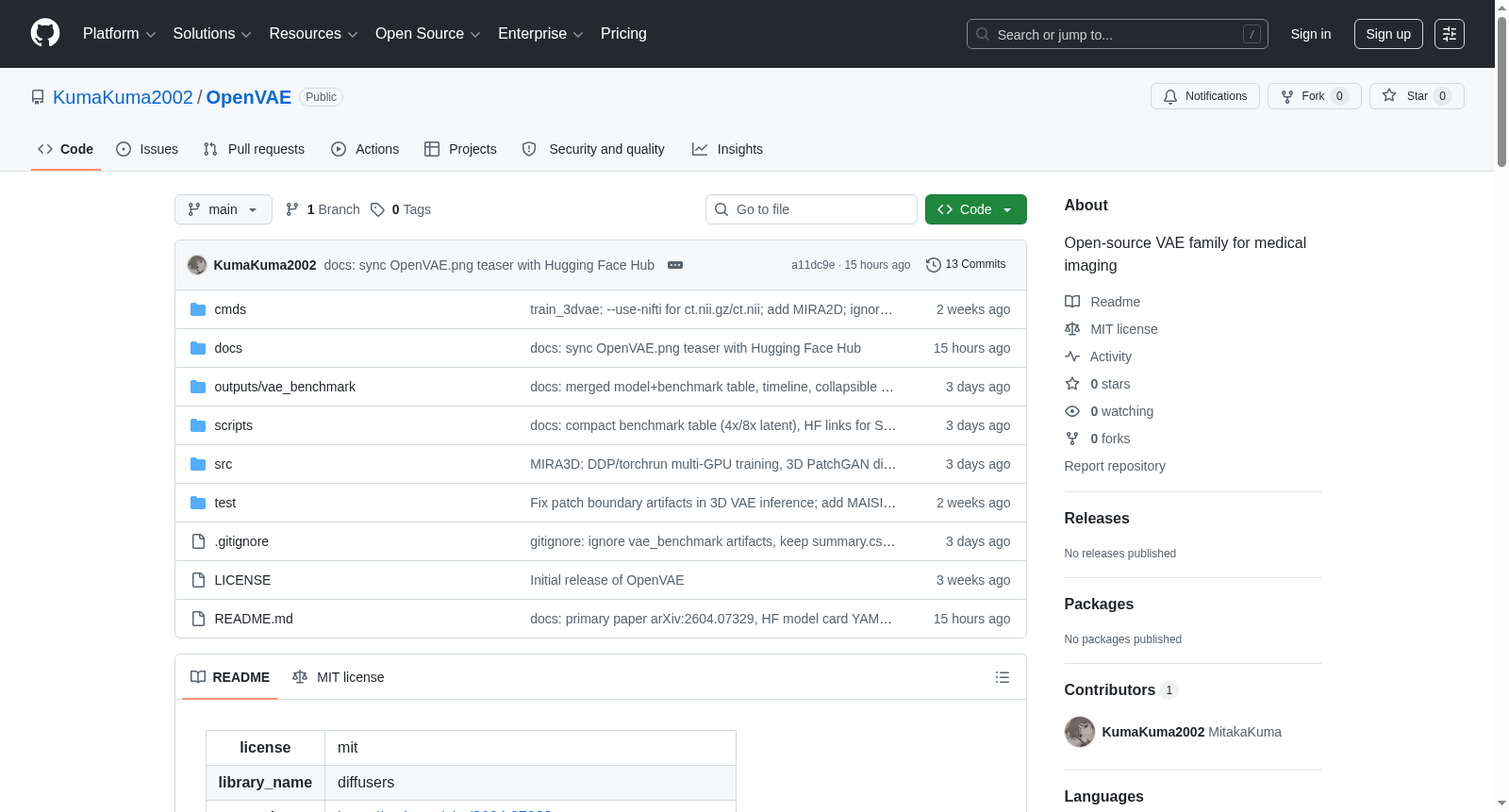Click the Sign in link
The width and height of the screenshot is (1509, 812).
coord(1311,34)
